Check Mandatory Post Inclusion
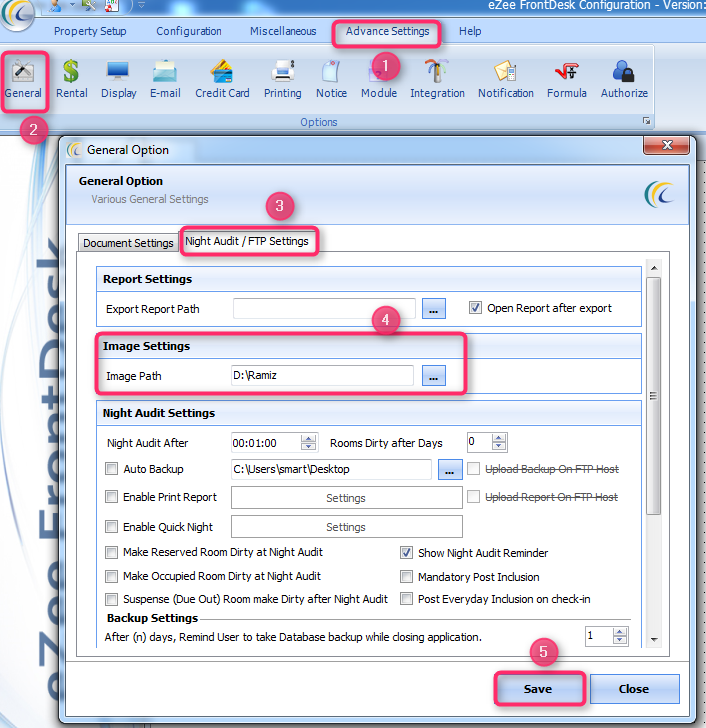 coord(406,577)
